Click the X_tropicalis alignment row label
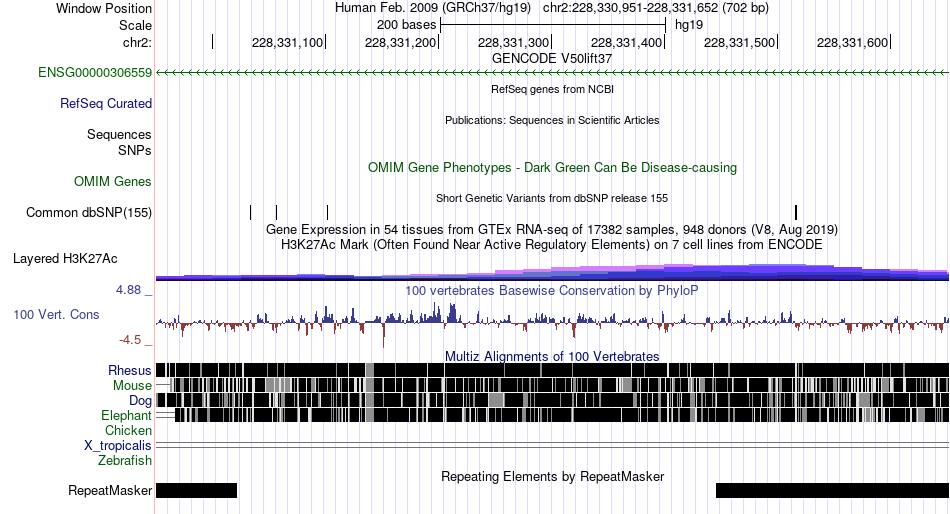The image size is (950, 514). tap(118, 446)
